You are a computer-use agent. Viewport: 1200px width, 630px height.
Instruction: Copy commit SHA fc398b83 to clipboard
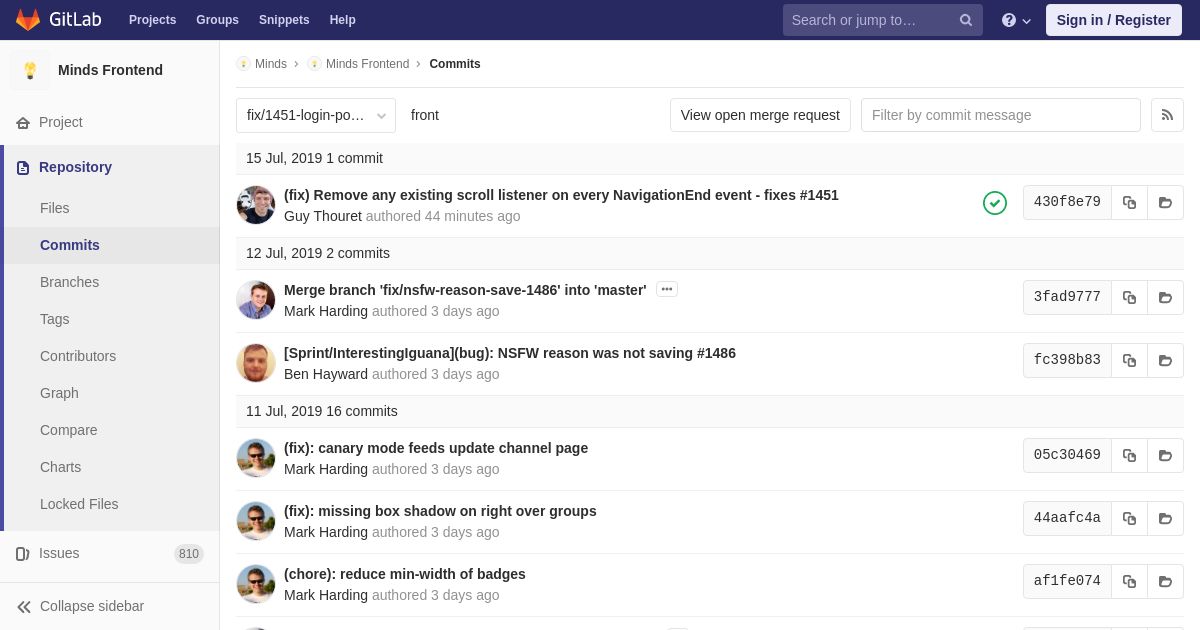pos(1129,360)
